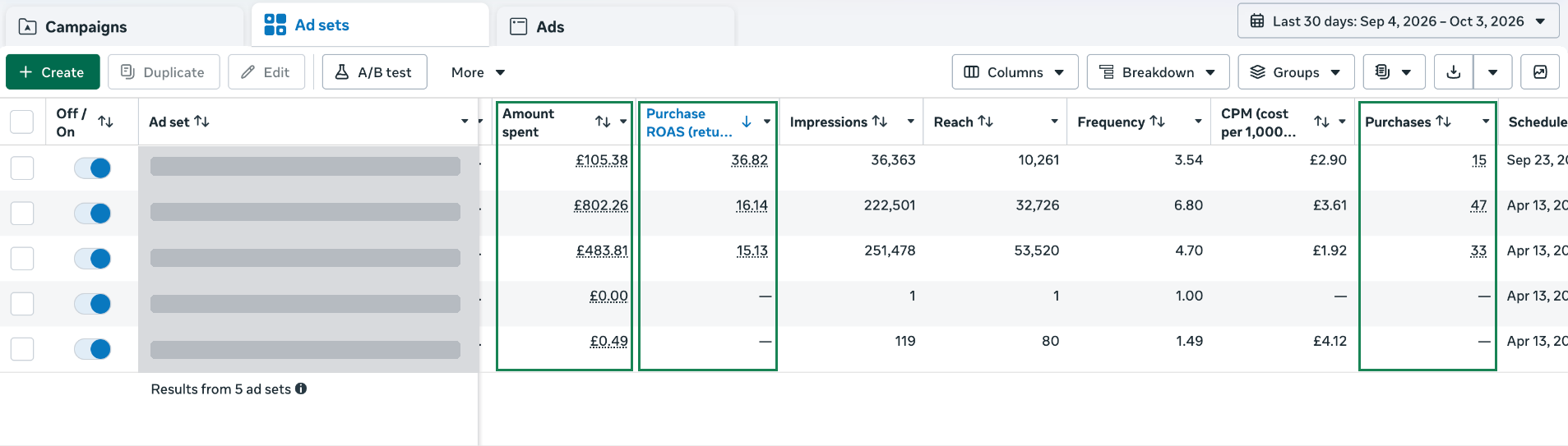Image resolution: width=1568 pixels, height=446 pixels.
Task: Click the Results from 5 ad sets text
Action: pos(220,389)
